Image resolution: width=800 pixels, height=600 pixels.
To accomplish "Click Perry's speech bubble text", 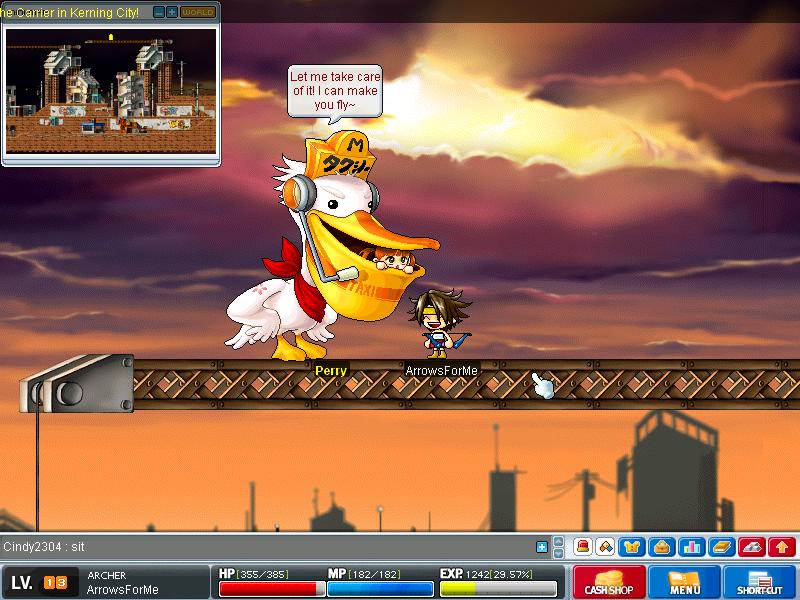I will [x=335, y=91].
